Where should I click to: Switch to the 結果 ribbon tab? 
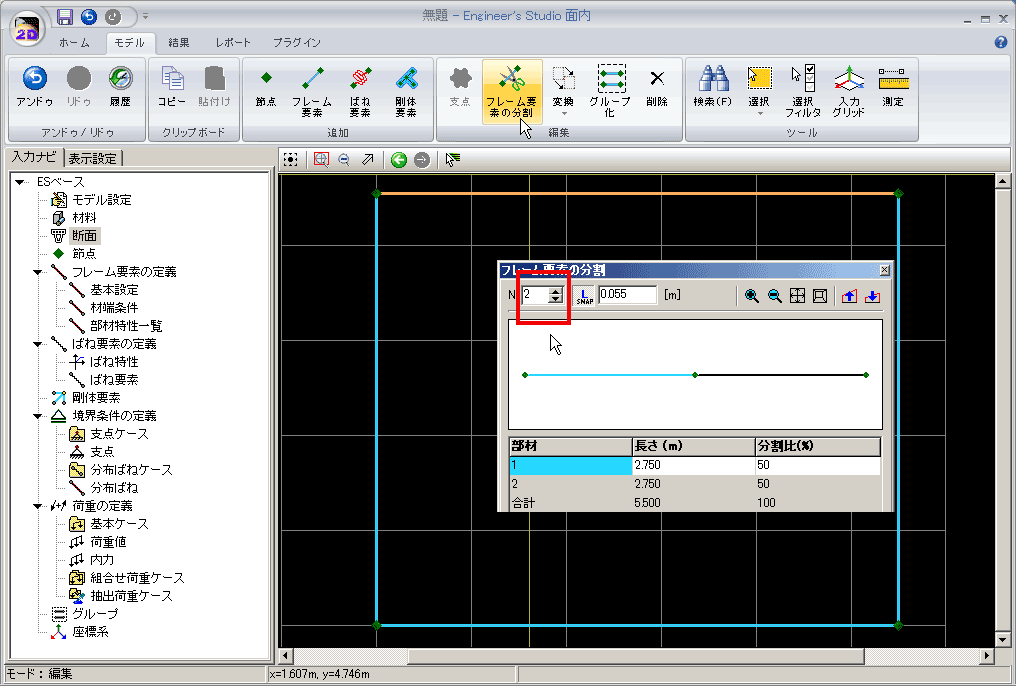[x=180, y=43]
